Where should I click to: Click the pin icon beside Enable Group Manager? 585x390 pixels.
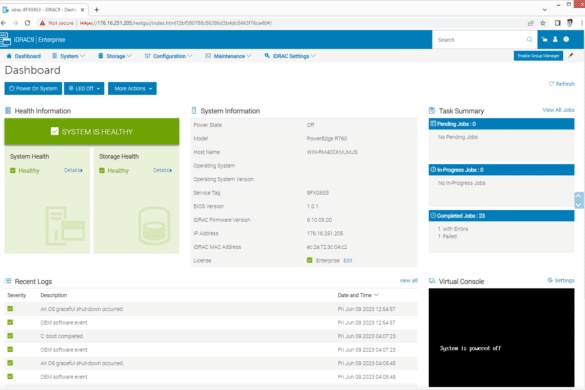pyautogui.click(x=570, y=56)
